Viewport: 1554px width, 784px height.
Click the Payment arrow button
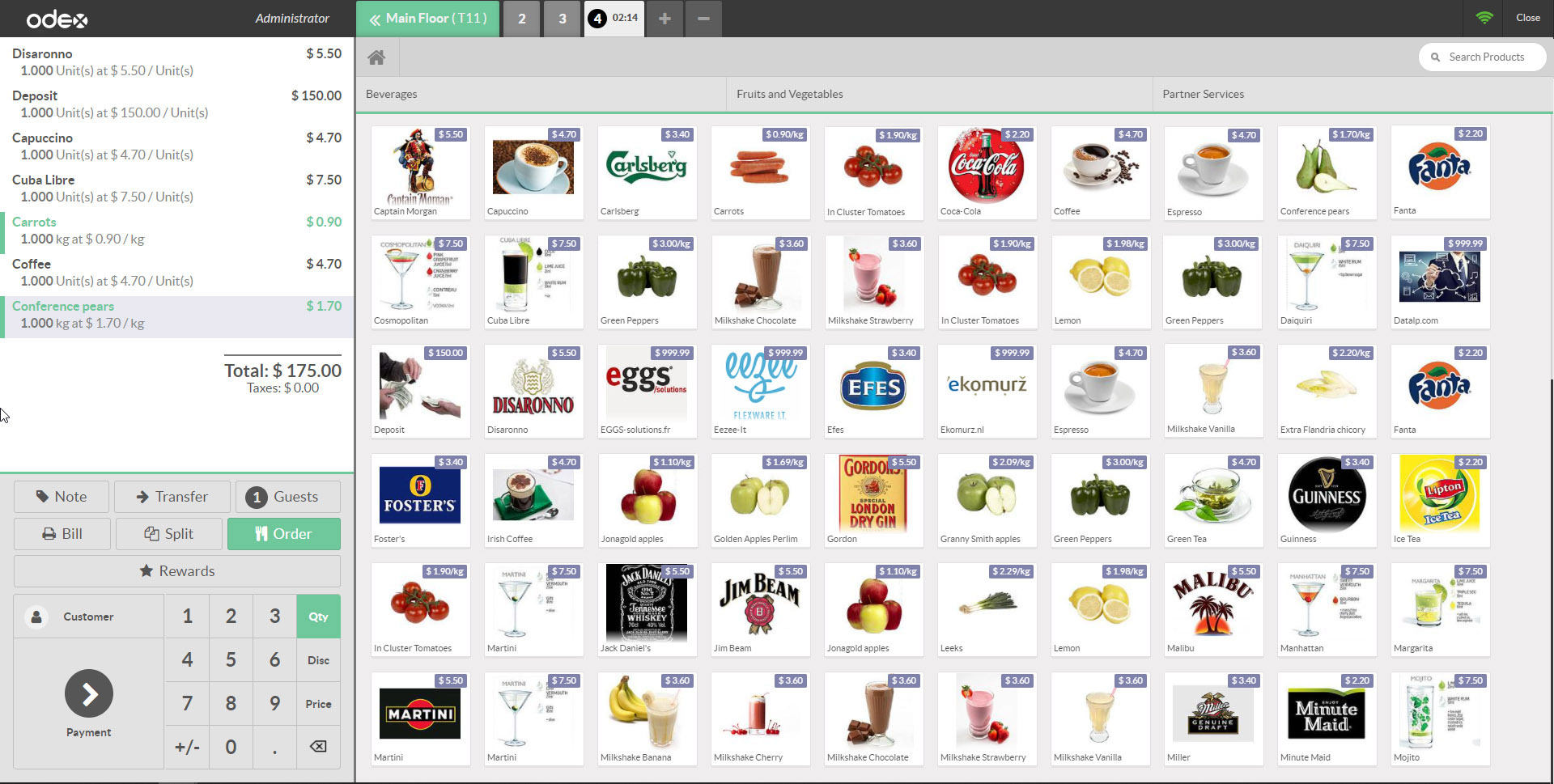pos(89,693)
